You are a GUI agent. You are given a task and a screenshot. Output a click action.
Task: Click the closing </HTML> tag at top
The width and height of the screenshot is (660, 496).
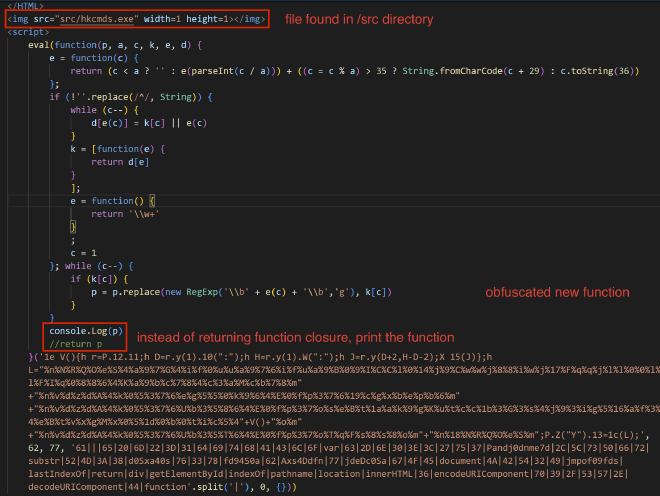pyautogui.click(x=24, y=6)
